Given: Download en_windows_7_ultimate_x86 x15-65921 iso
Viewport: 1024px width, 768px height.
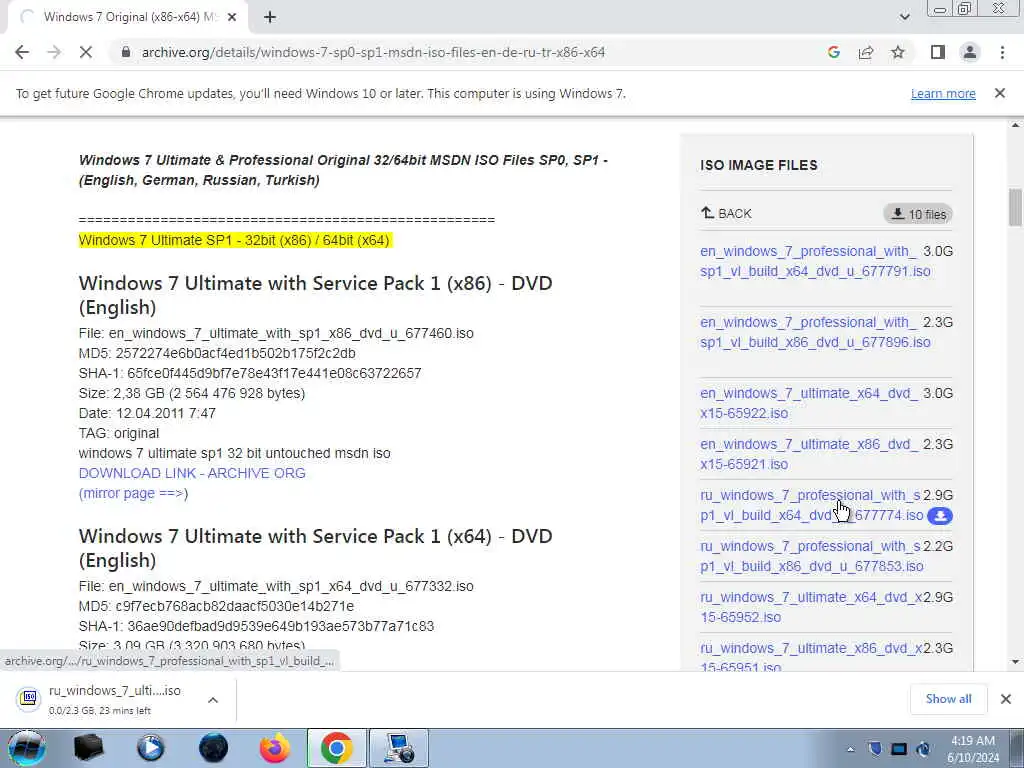Looking at the screenshot, I should point(808,454).
